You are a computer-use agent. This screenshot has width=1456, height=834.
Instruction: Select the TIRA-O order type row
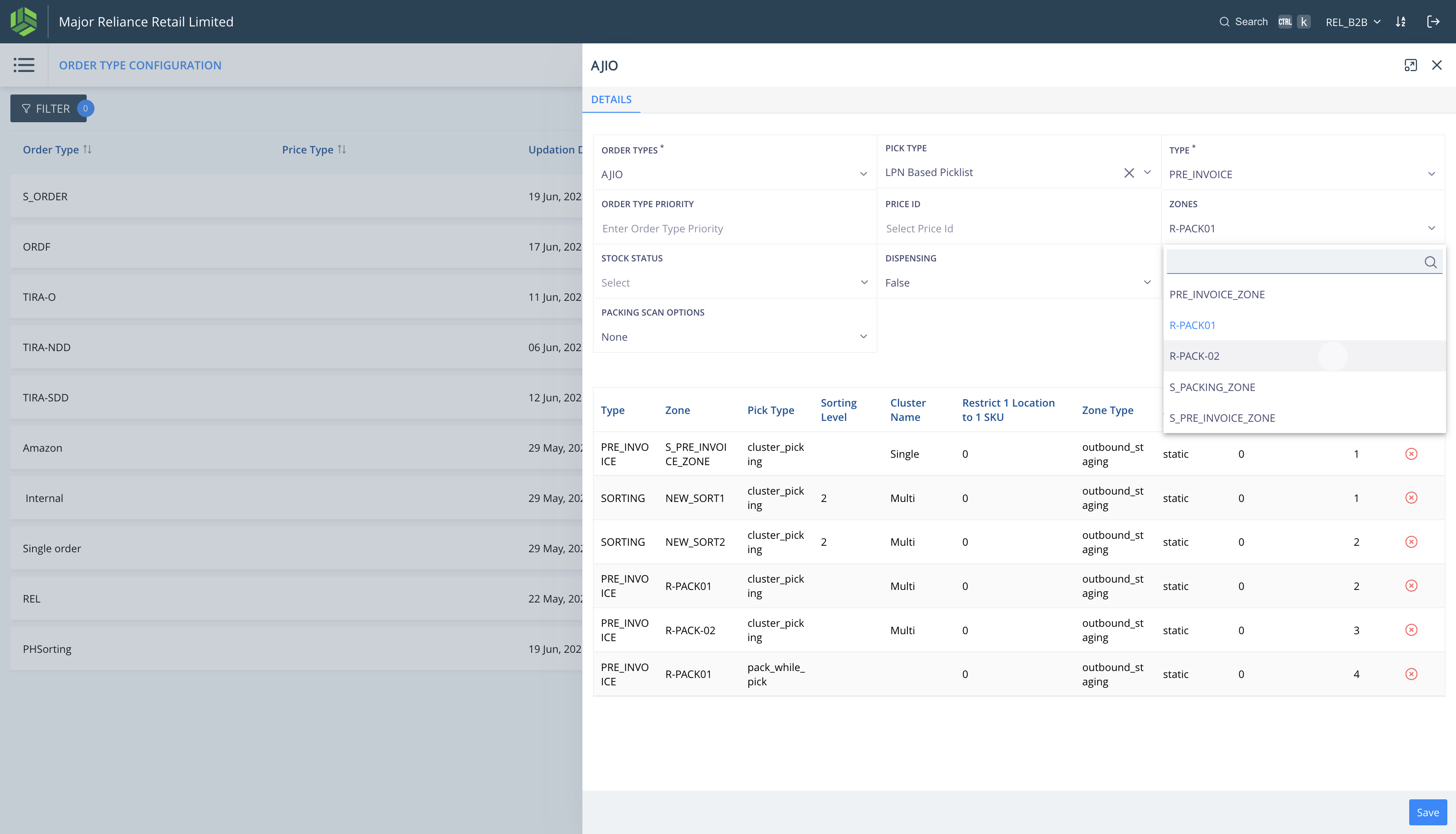tap(296, 296)
